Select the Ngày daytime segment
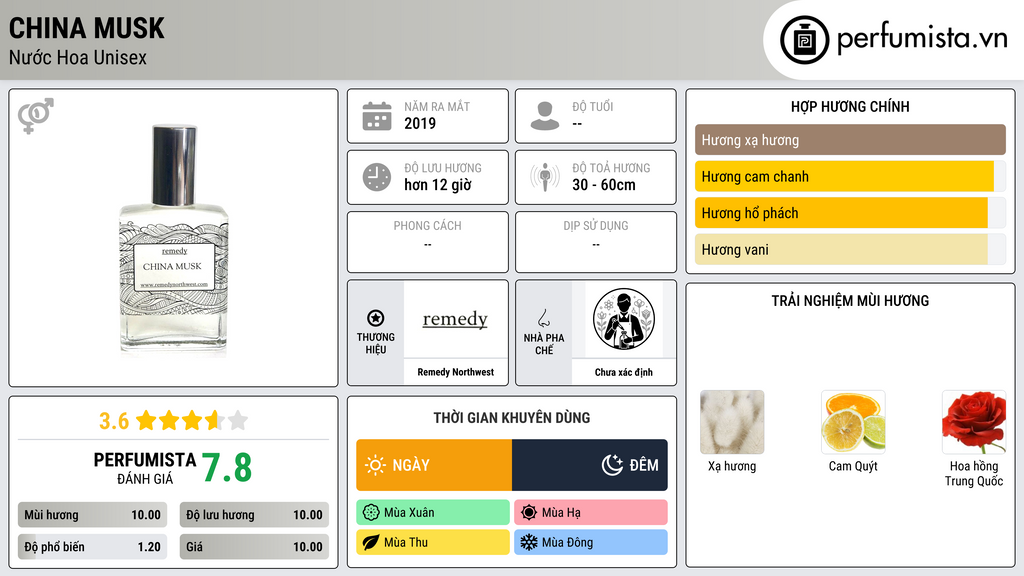Screen dimensions: 1024x576 coord(434,465)
